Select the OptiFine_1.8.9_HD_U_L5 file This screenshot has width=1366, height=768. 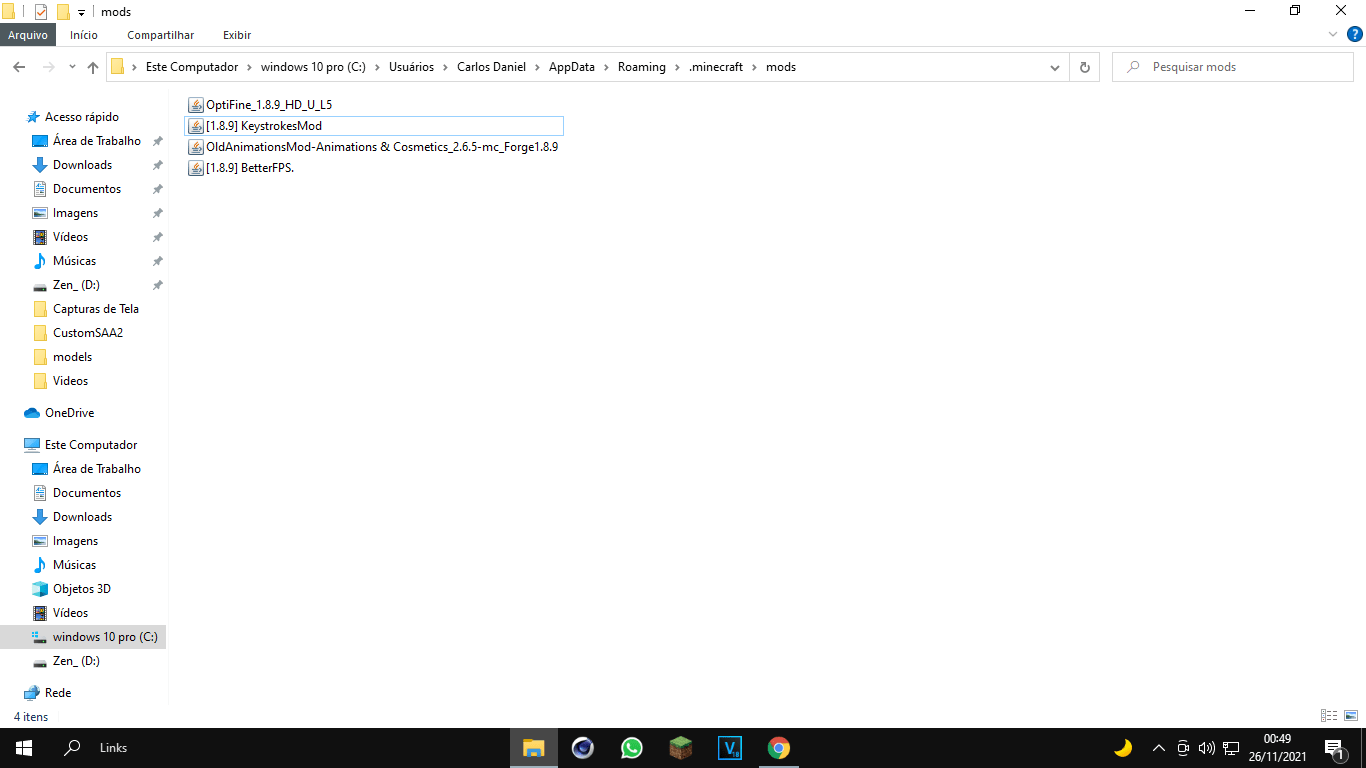(x=269, y=104)
